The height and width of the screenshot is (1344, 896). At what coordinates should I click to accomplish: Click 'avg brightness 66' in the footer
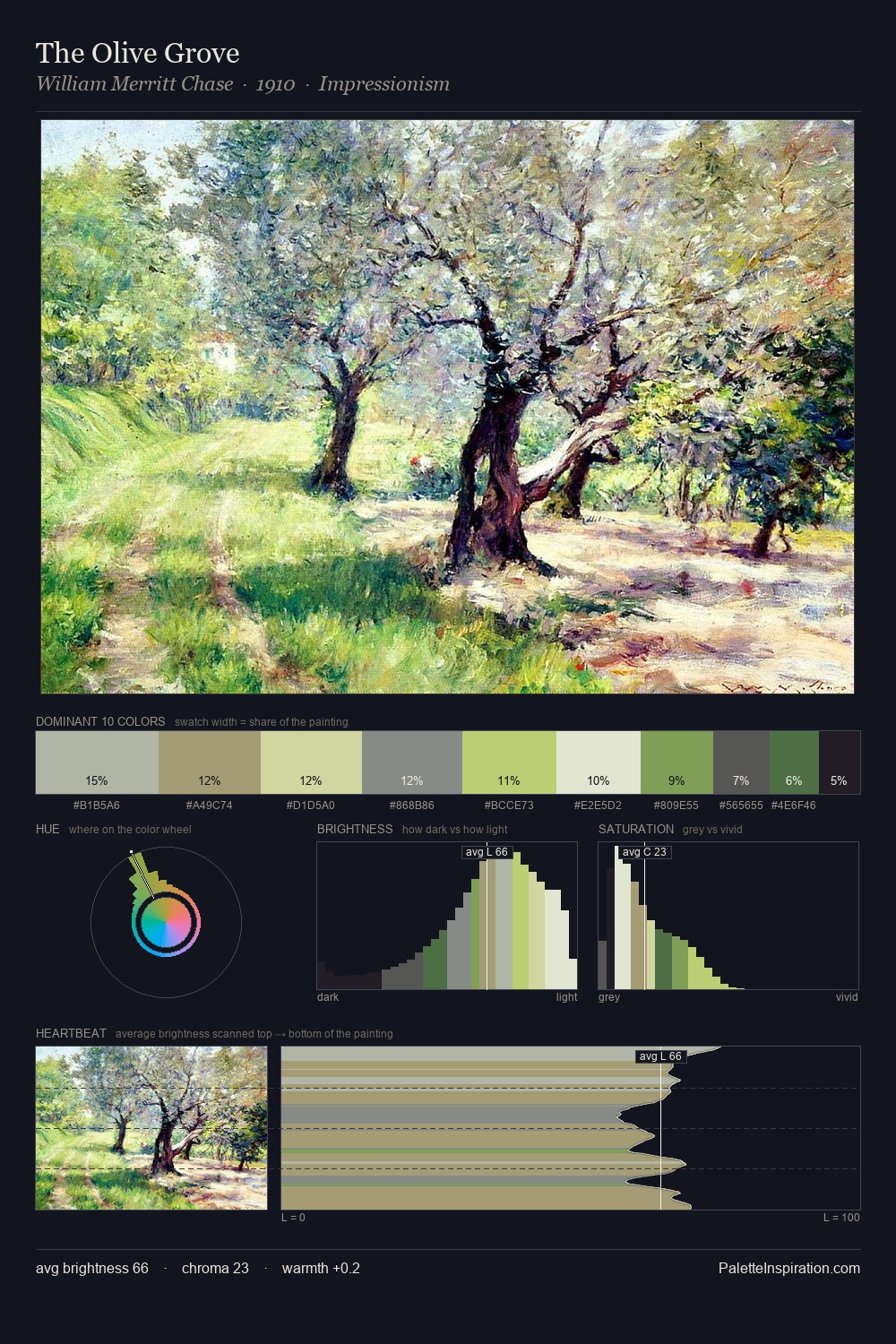point(92,1268)
